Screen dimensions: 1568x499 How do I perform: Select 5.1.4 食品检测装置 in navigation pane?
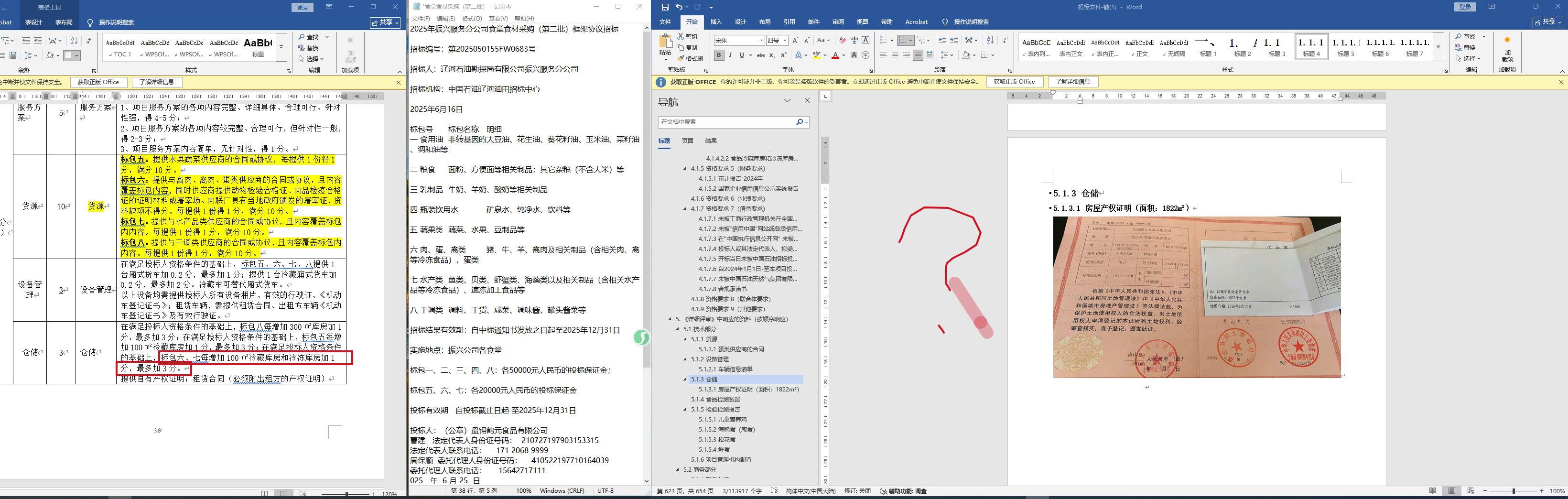(x=715, y=399)
